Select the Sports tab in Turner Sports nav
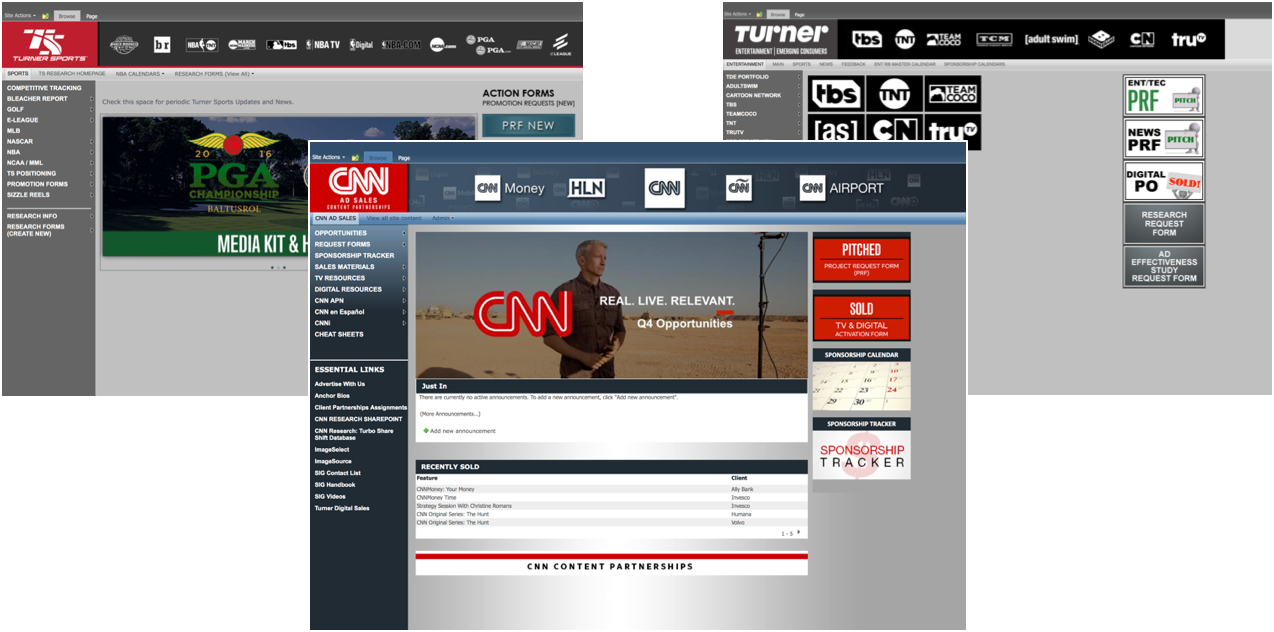The width and height of the screenshot is (1274, 632). tap(18, 73)
